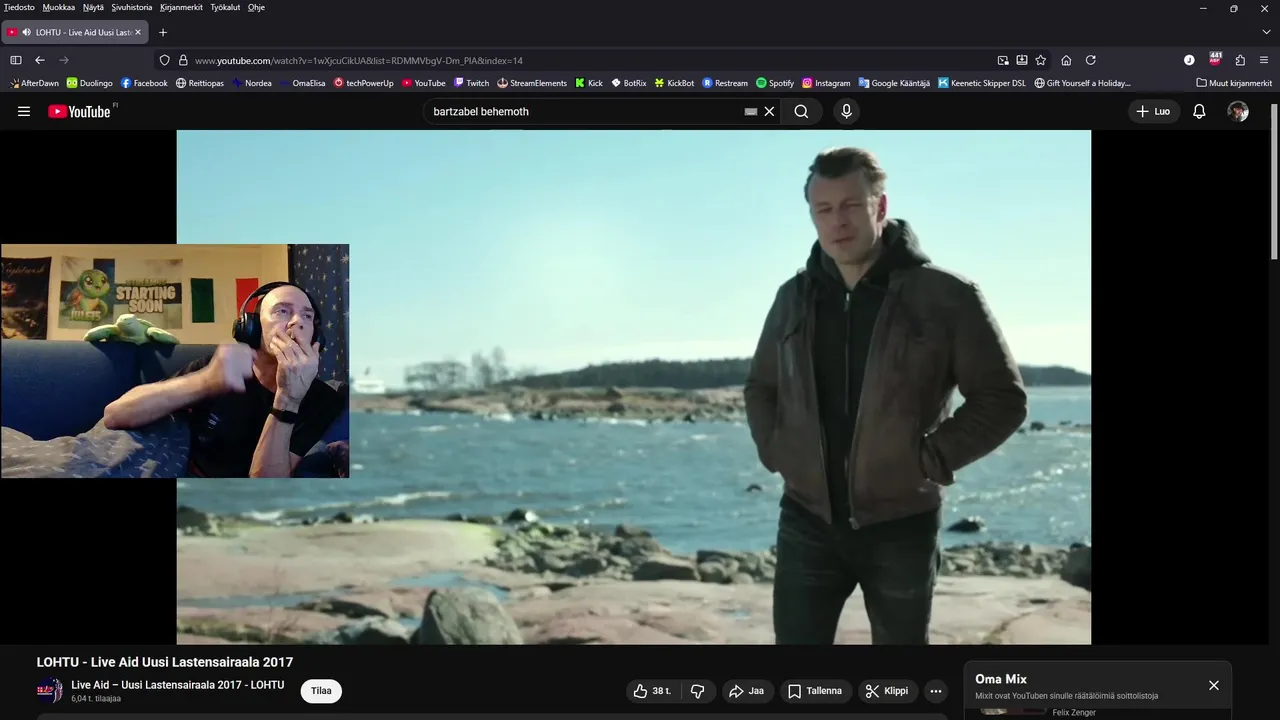The height and width of the screenshot is (720, 1280).
Task: Open the Keenetic Skipper DSL bookmark
Action: 983,83
